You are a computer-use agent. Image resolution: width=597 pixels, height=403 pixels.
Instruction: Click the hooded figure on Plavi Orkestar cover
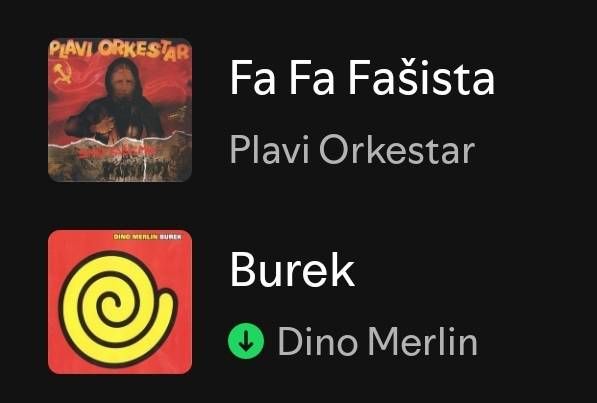pyautogui.click(x=118, y=101)
